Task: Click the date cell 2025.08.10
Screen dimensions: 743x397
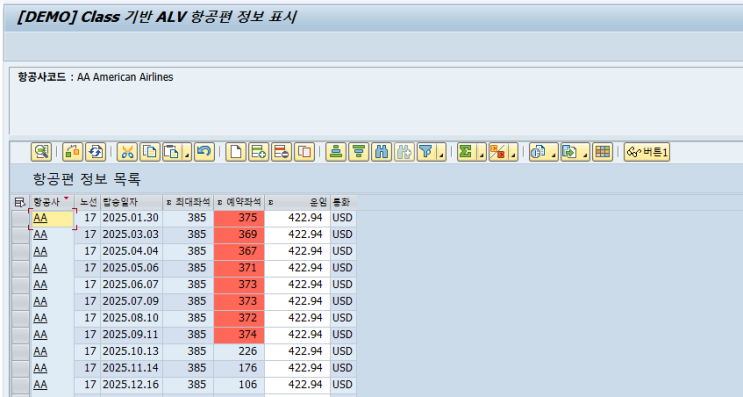Action: click(x=131, y=318)
